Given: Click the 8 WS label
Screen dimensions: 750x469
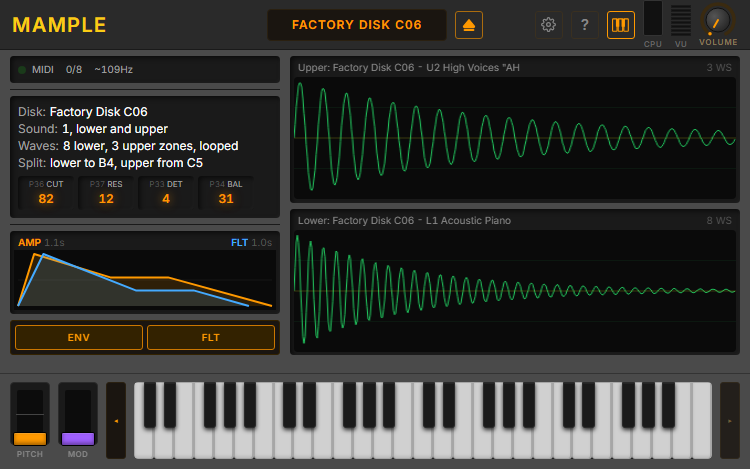Looking at the screenshot, I should tap(719, 221).
